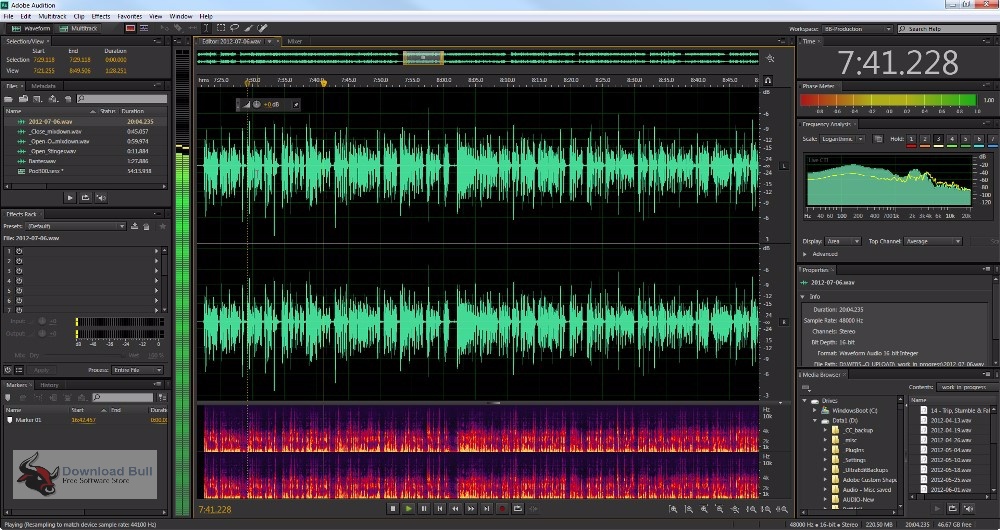Click the Search Help input field

pyautogui.click(x=947, y=29)
